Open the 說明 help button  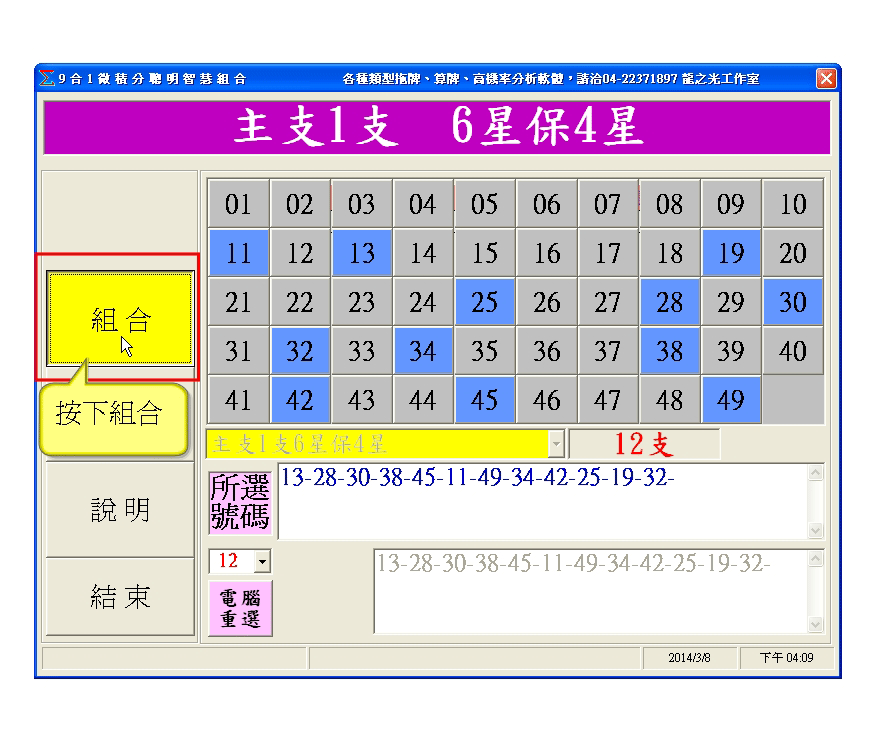(x=120, y=510)
